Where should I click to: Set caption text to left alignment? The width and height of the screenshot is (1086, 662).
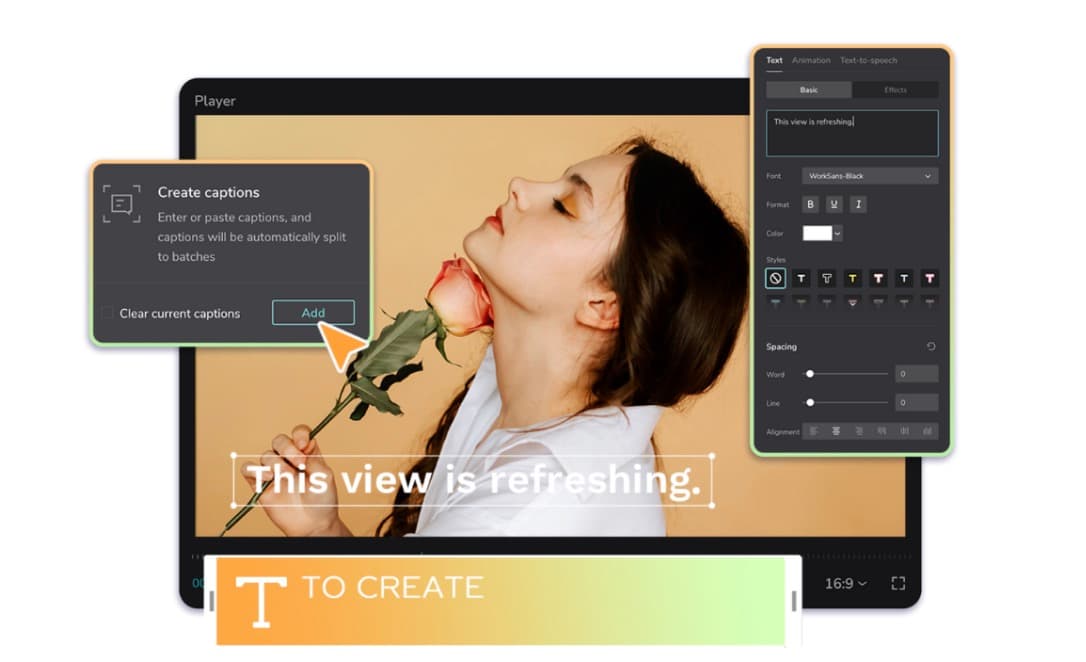(813, 431)
